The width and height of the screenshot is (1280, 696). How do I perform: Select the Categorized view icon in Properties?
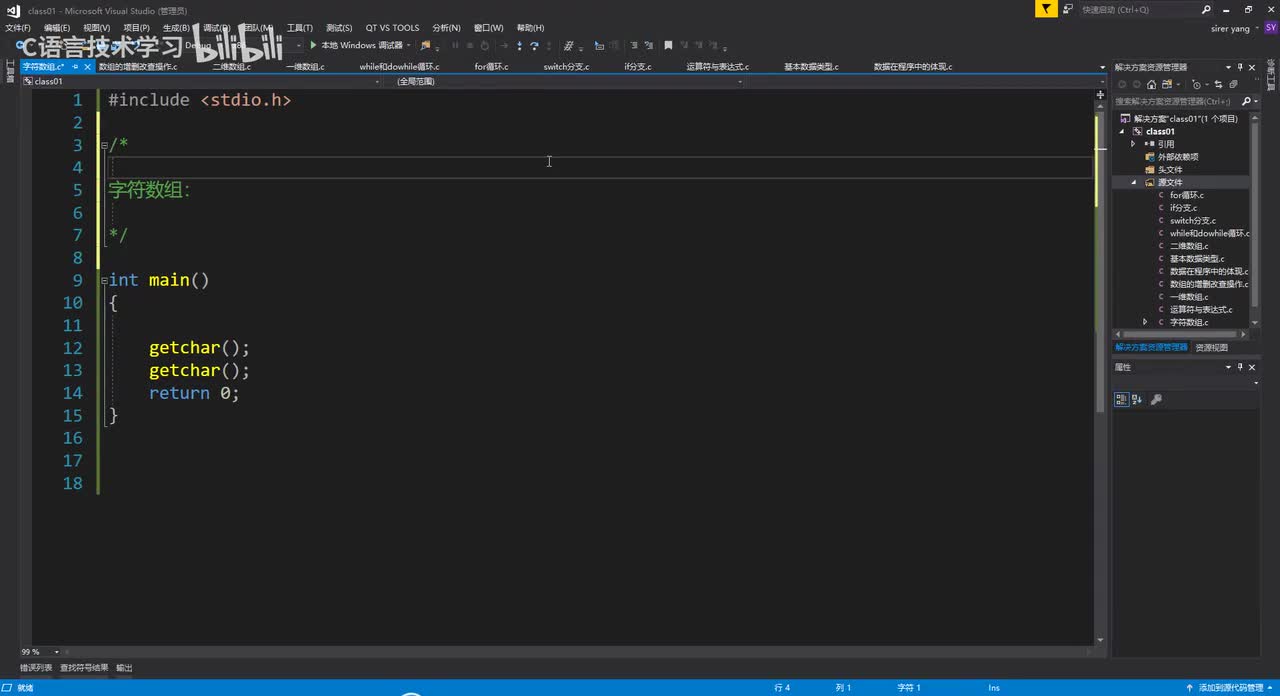[1122, 399]
